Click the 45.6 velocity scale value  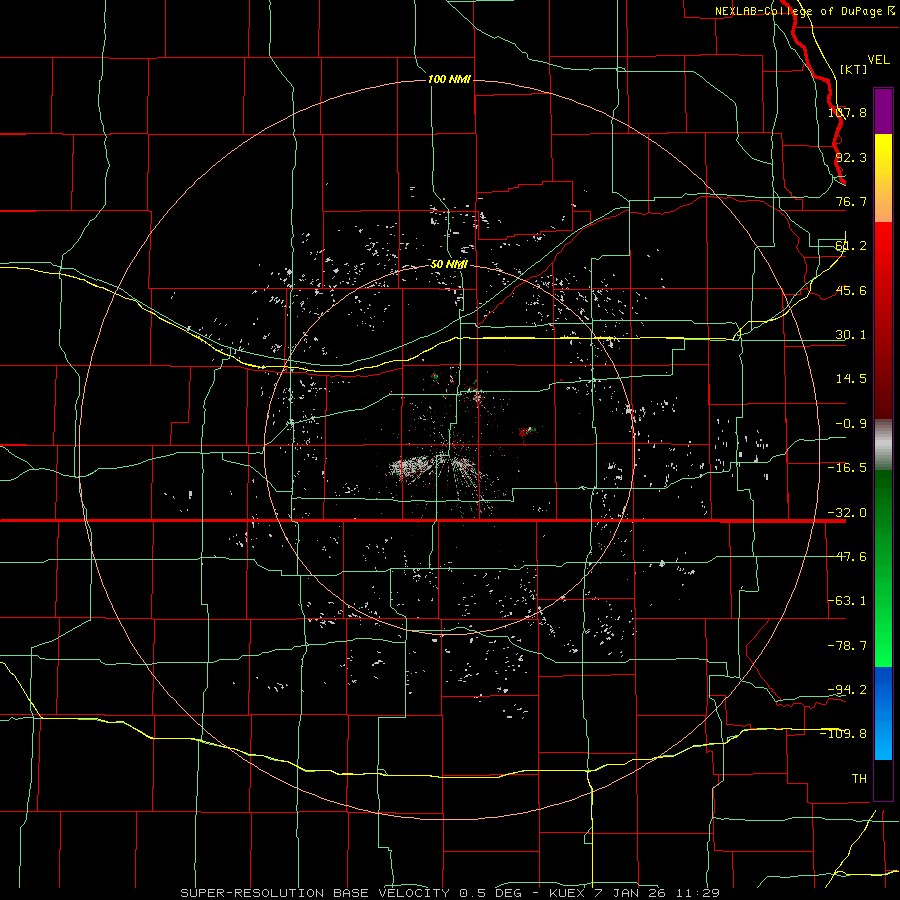pos(851,290)
